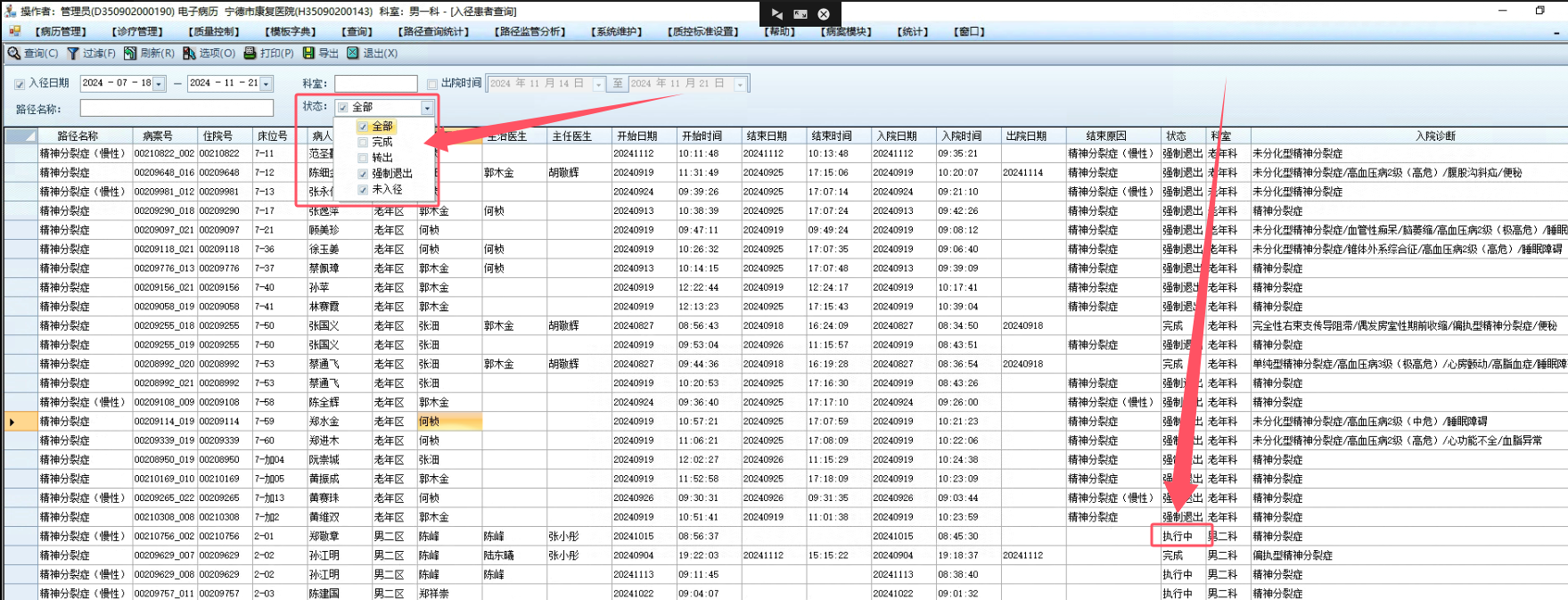Open the 系统维护 menu
This screenshot has width=1568, height=600.
[x=617, y=32]
